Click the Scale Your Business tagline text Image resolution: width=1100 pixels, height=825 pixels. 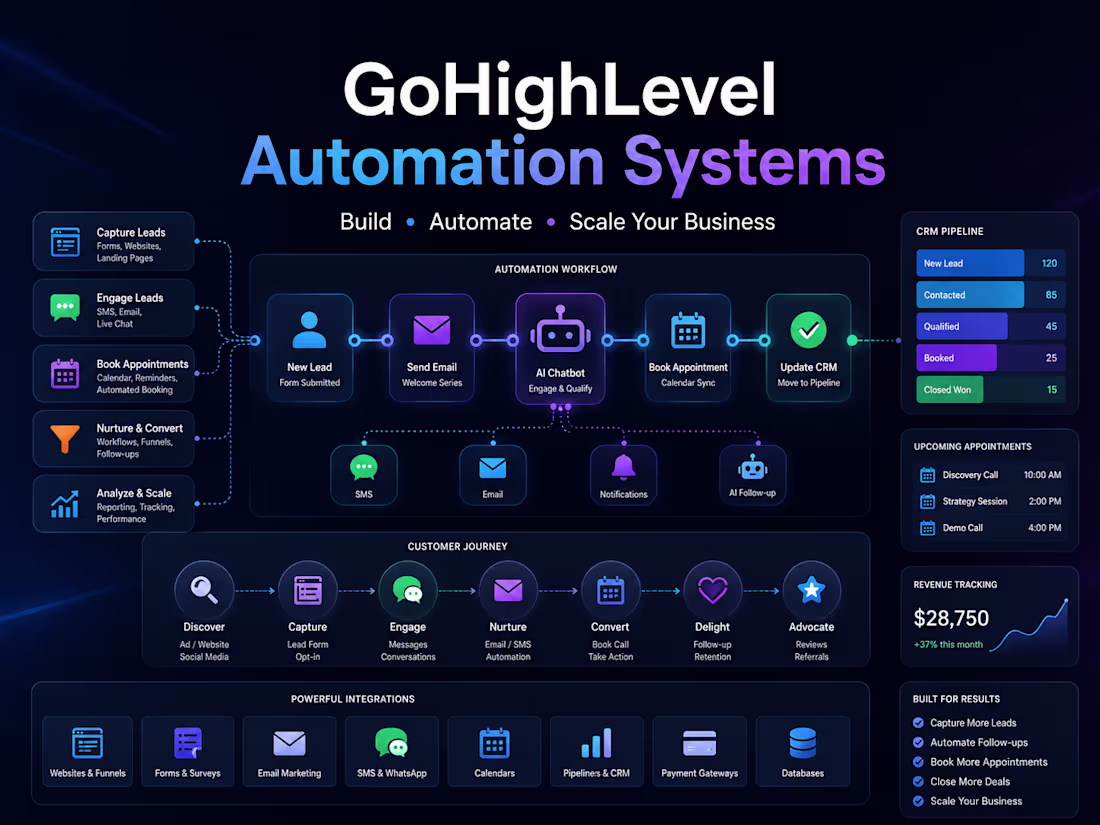(x=672, y=222)
